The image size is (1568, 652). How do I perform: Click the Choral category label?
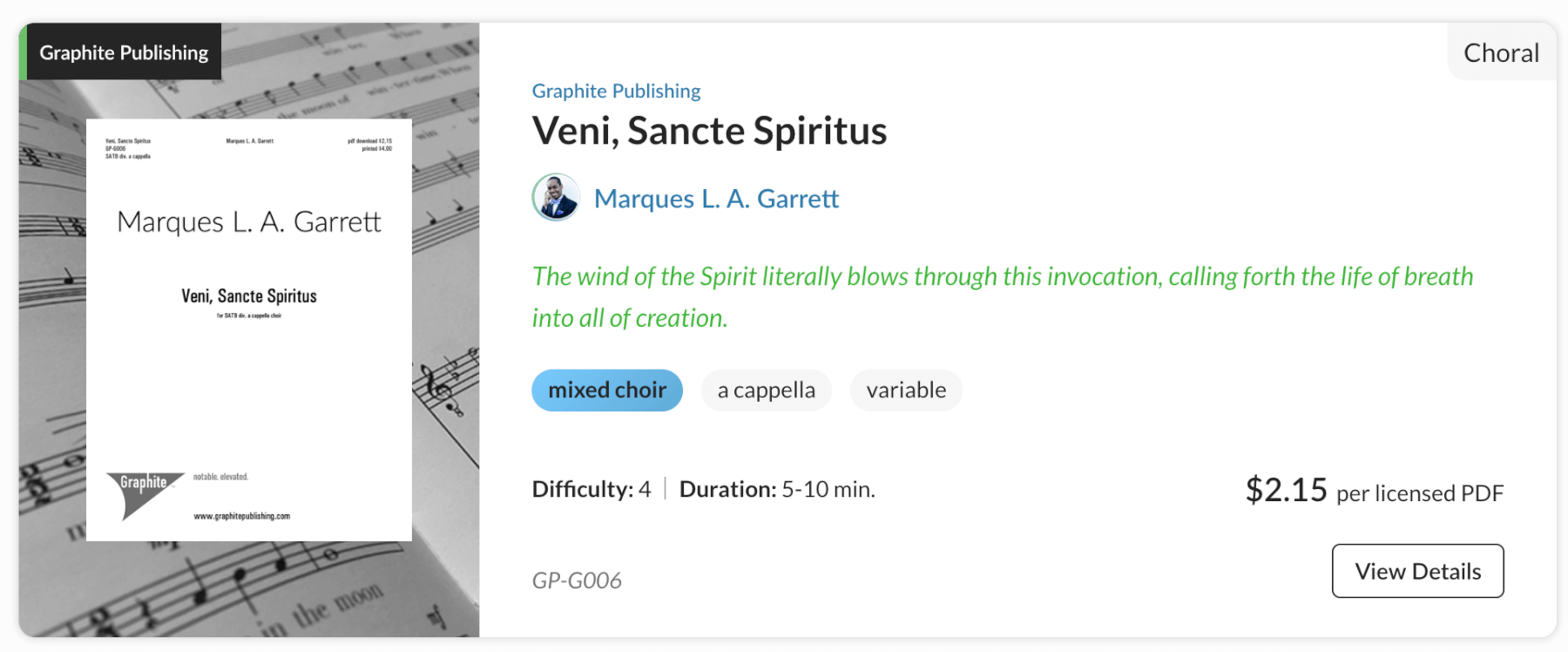point(1501,53)
